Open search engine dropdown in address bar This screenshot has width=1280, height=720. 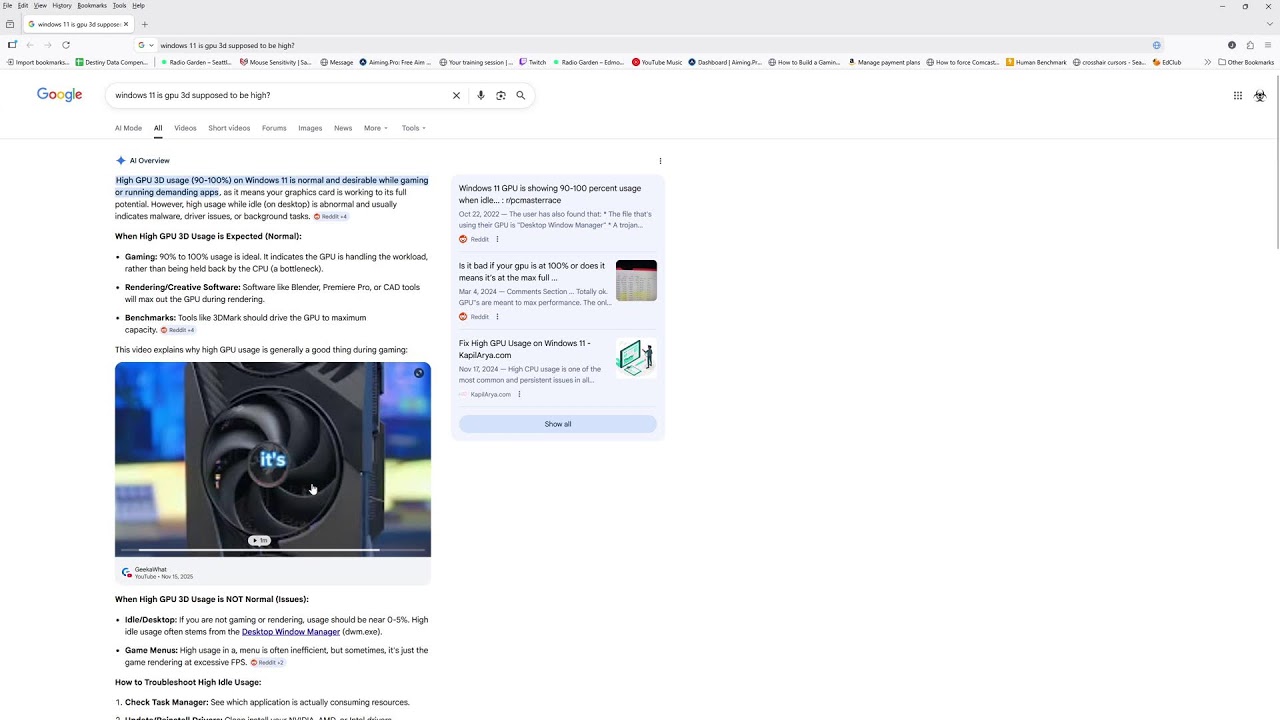(146, 45)
